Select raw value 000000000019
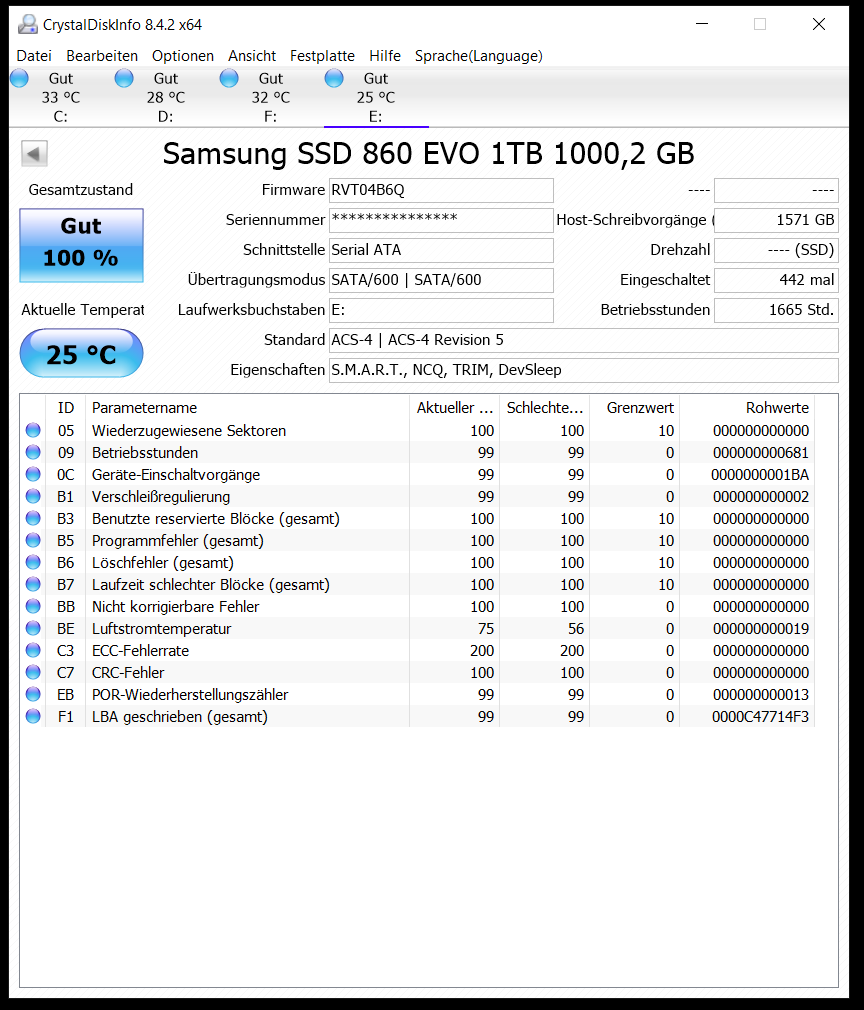This screenshot has width=864, height=1010. [x=761, y=629]
